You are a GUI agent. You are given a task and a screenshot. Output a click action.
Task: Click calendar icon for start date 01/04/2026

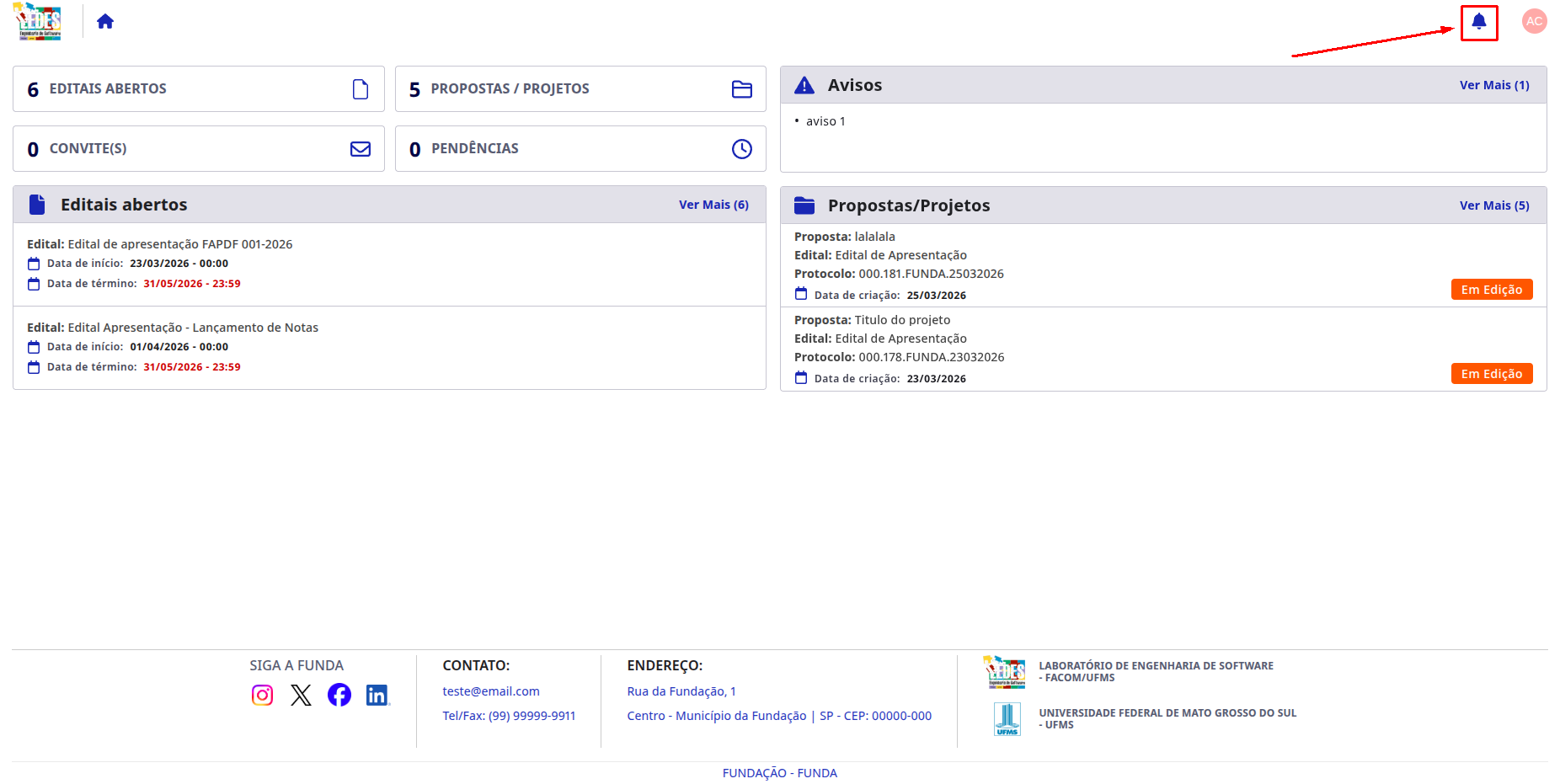tap(34, 347)
